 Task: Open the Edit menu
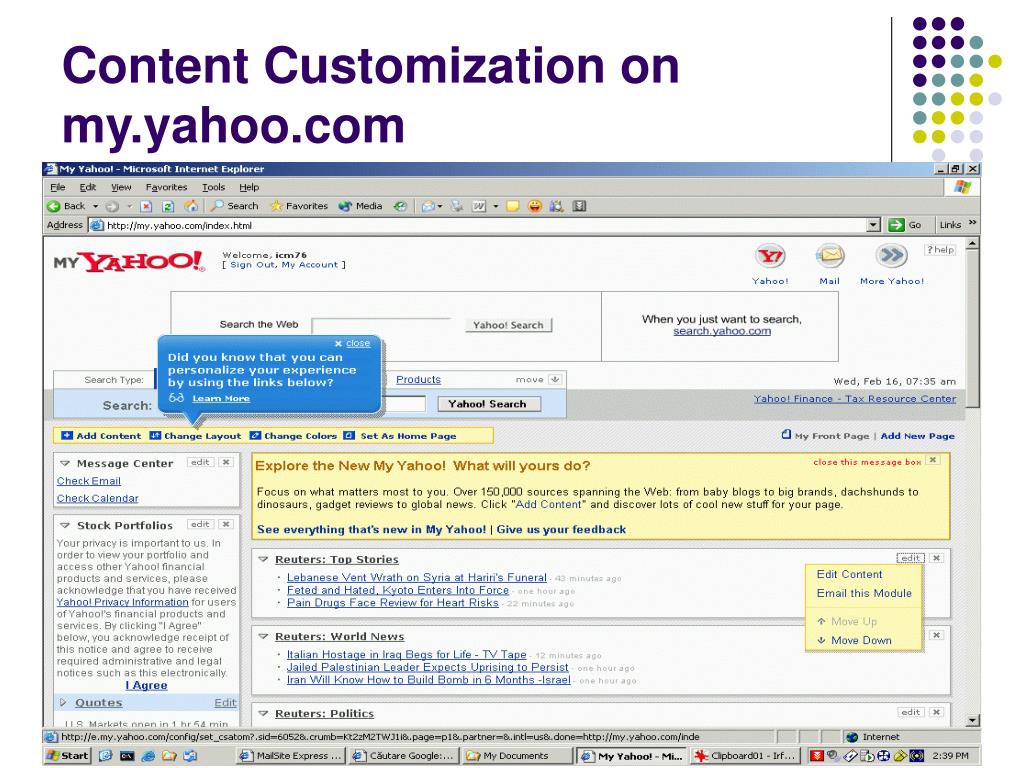pos(88,187)
